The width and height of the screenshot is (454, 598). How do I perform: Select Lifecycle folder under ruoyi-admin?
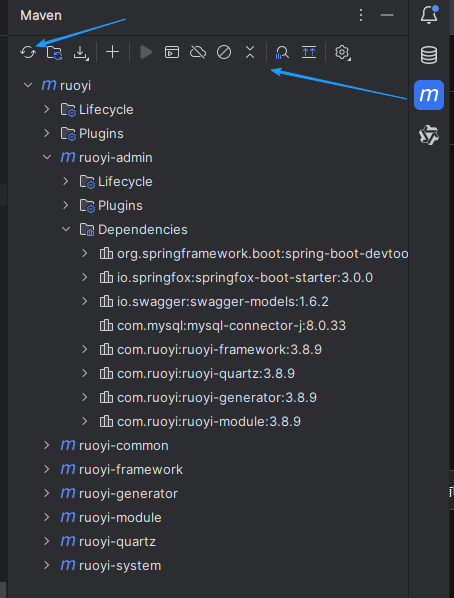click(208, 182)
